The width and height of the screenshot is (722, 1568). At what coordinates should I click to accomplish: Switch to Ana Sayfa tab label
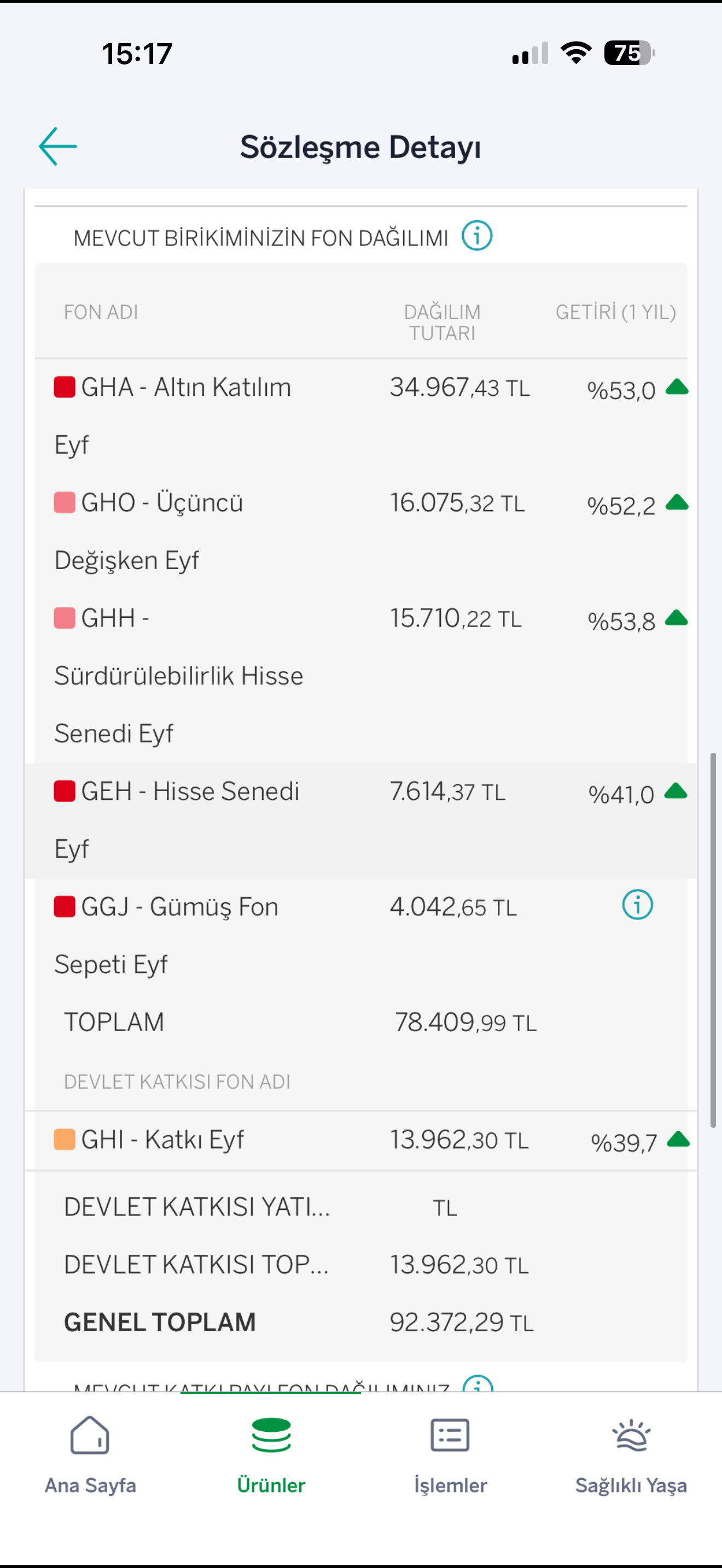pyautogui.click(x=90, y=1485)
